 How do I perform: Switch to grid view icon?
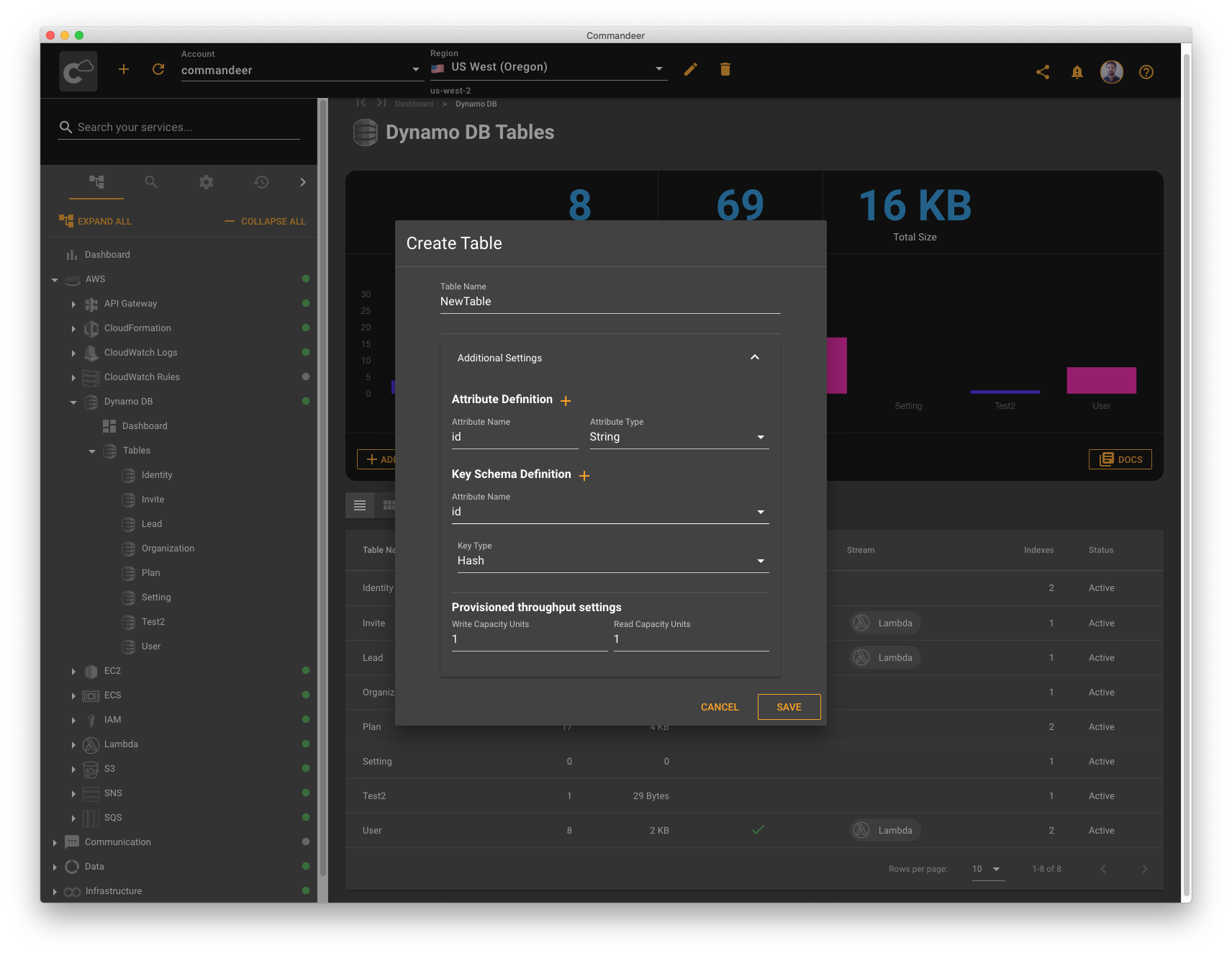coord(389,505)
